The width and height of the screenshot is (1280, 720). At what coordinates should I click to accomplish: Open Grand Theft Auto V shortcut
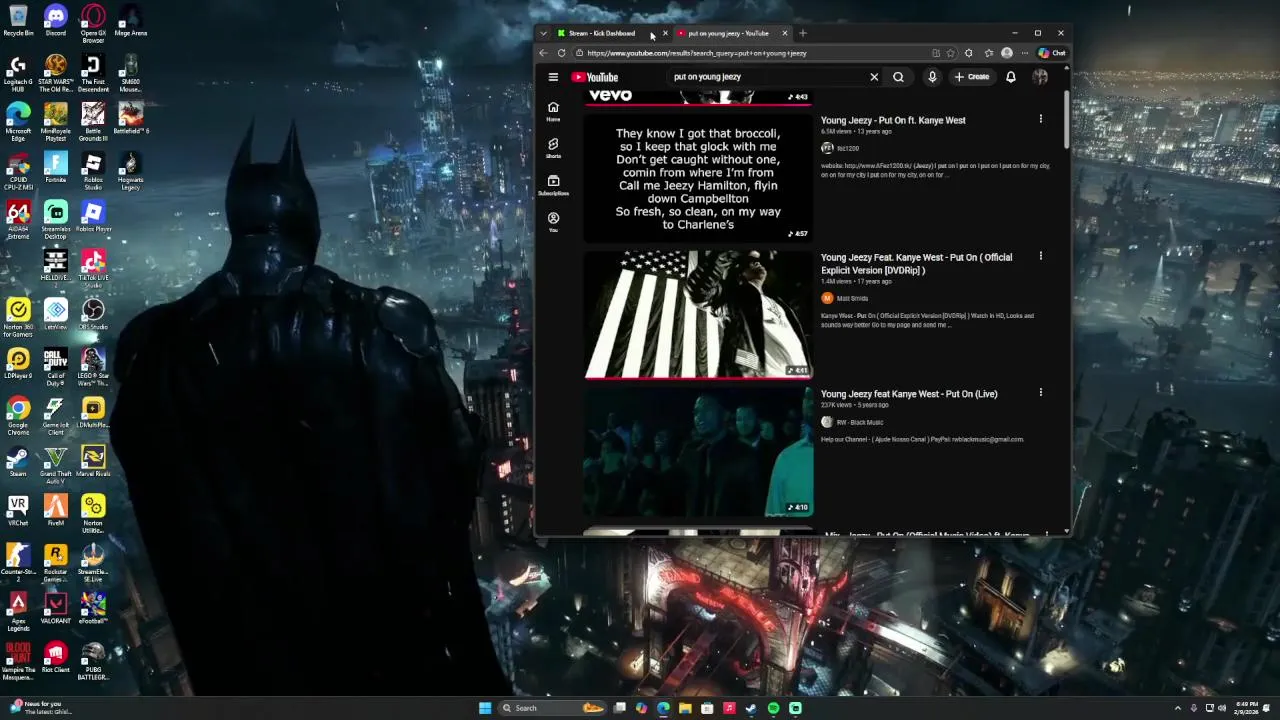pyautogui.click(x=56, y=464)
